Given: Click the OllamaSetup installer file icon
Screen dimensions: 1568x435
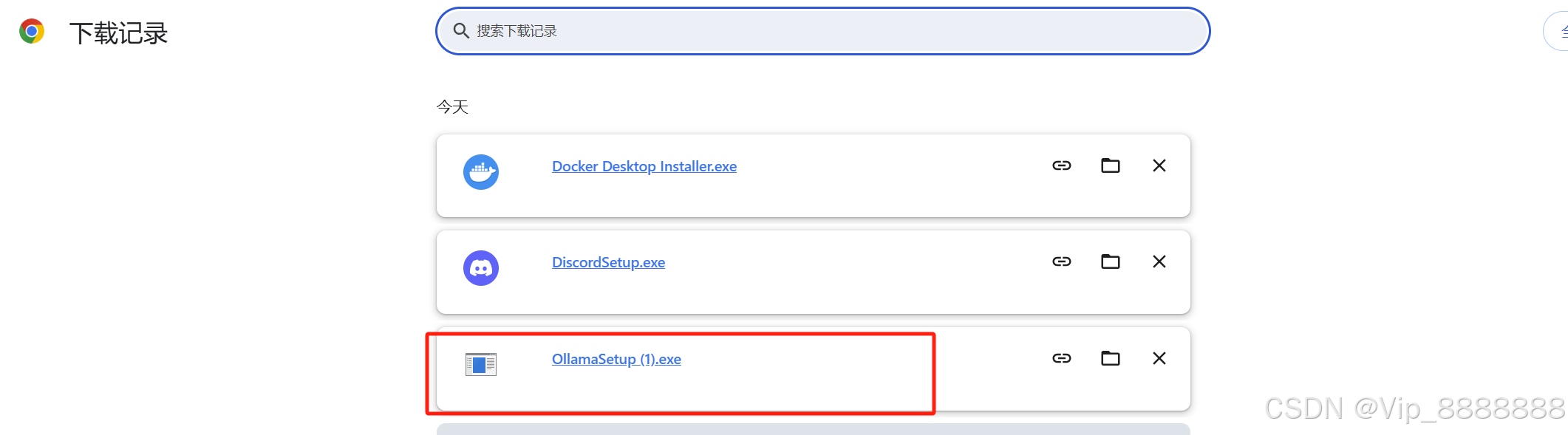Looking at the screenshot, I should click(x=481, y=364).
